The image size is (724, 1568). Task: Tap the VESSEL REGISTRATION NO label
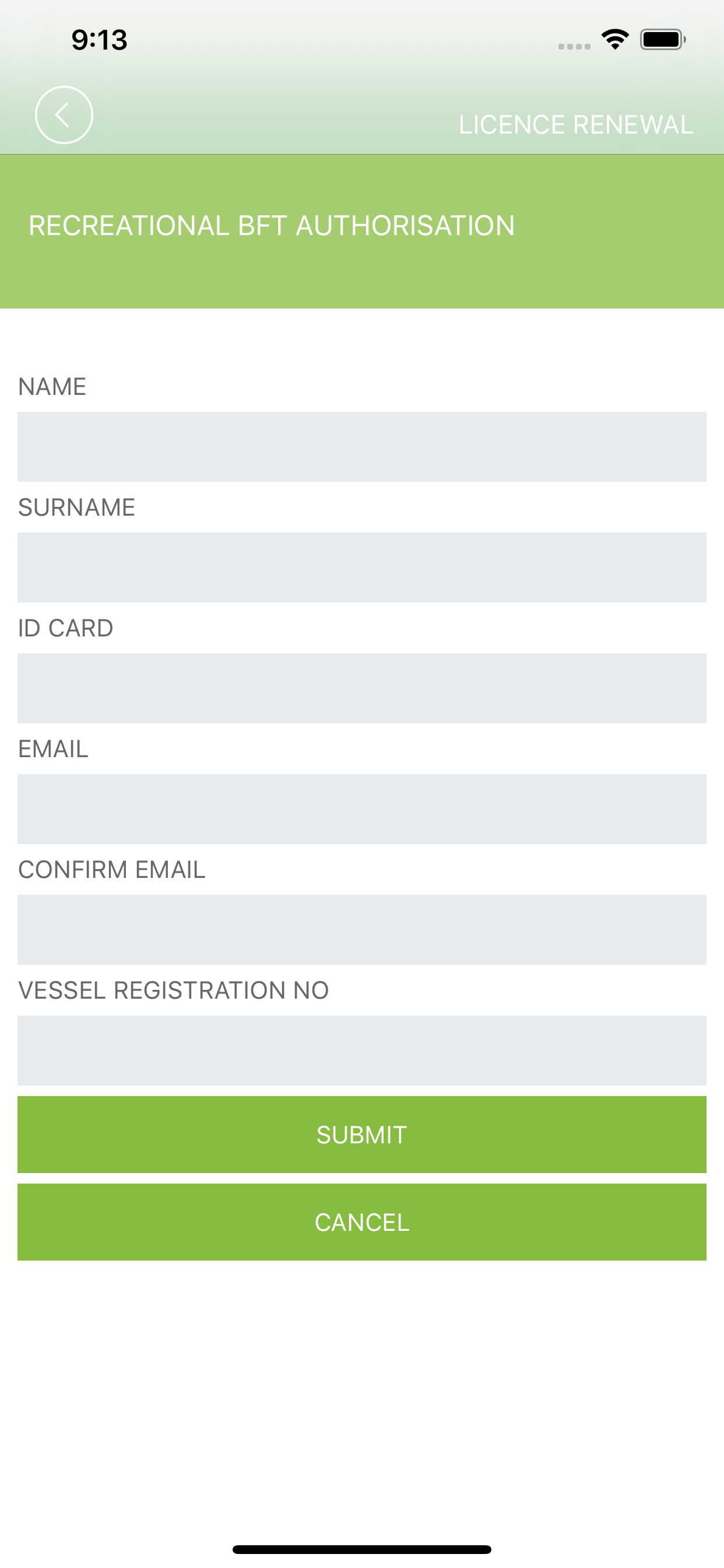173,991
